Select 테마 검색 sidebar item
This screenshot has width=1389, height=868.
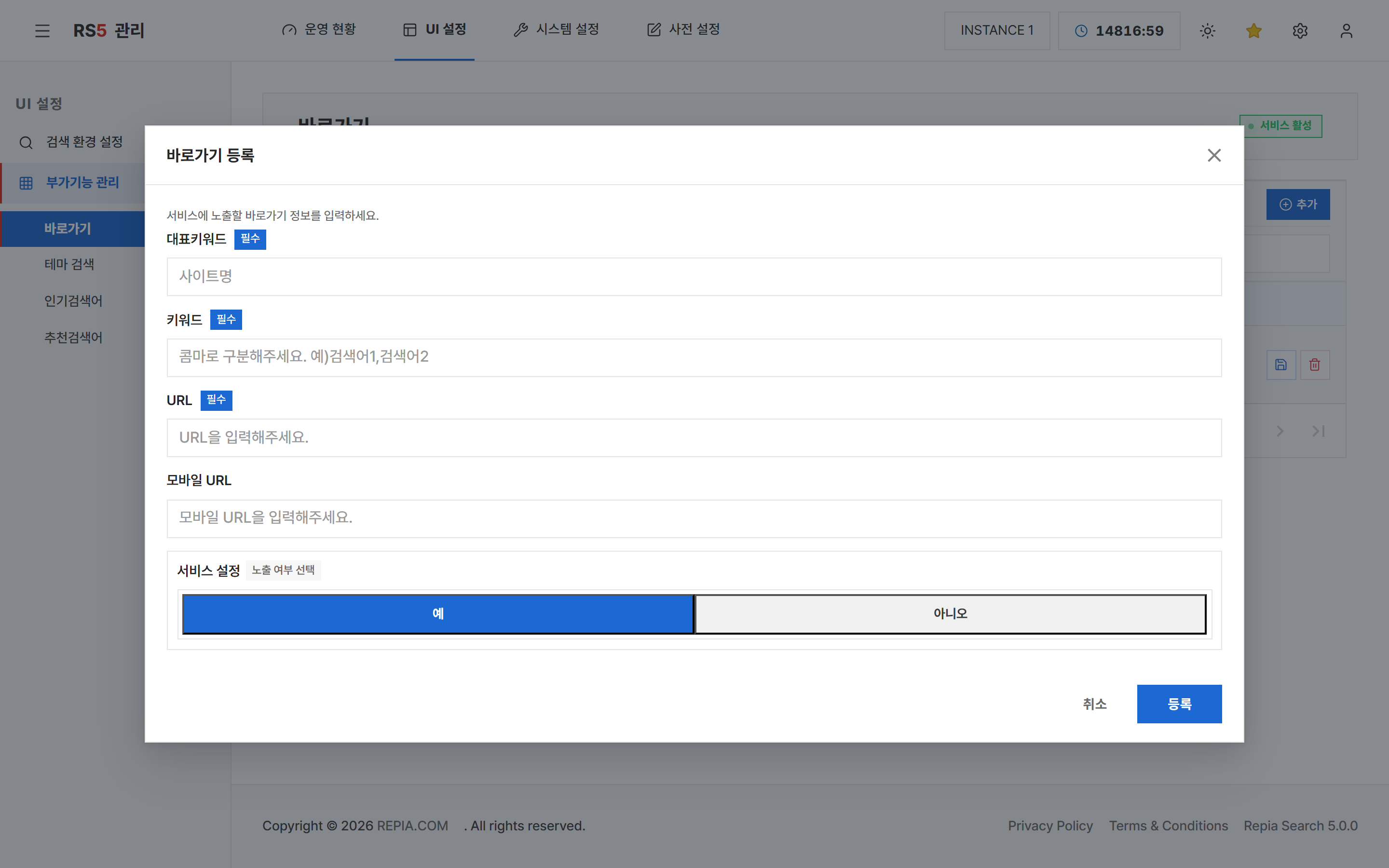tap(69, 264)
